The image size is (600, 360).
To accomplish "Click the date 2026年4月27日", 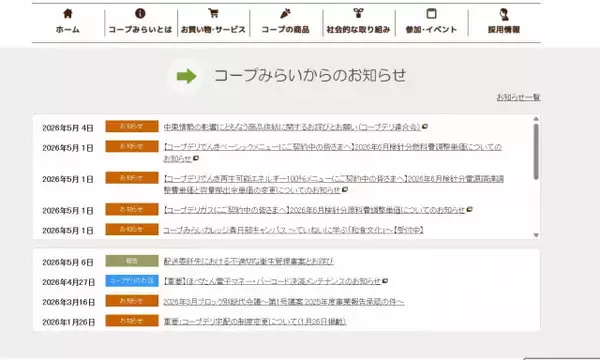I will click(68, 282).
